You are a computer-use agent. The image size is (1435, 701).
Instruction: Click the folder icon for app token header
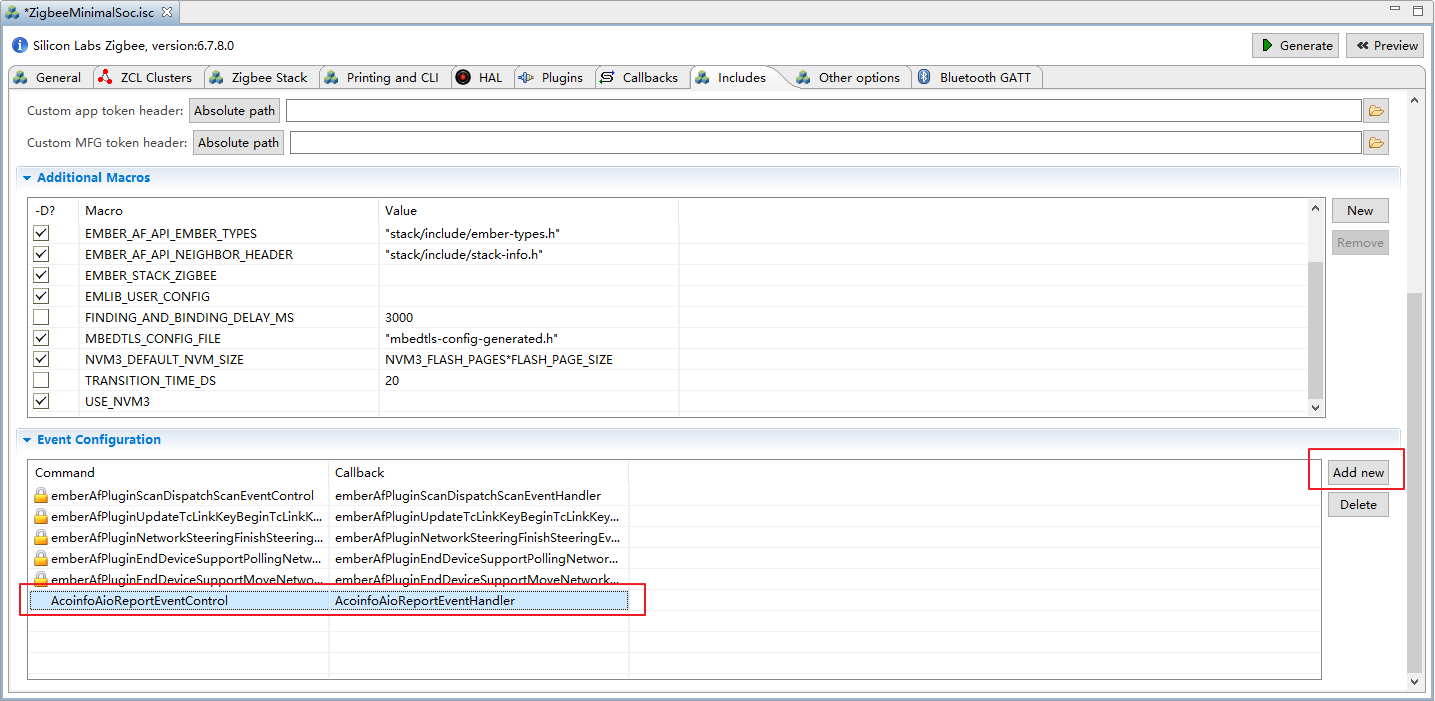[x=1376, y=111]
